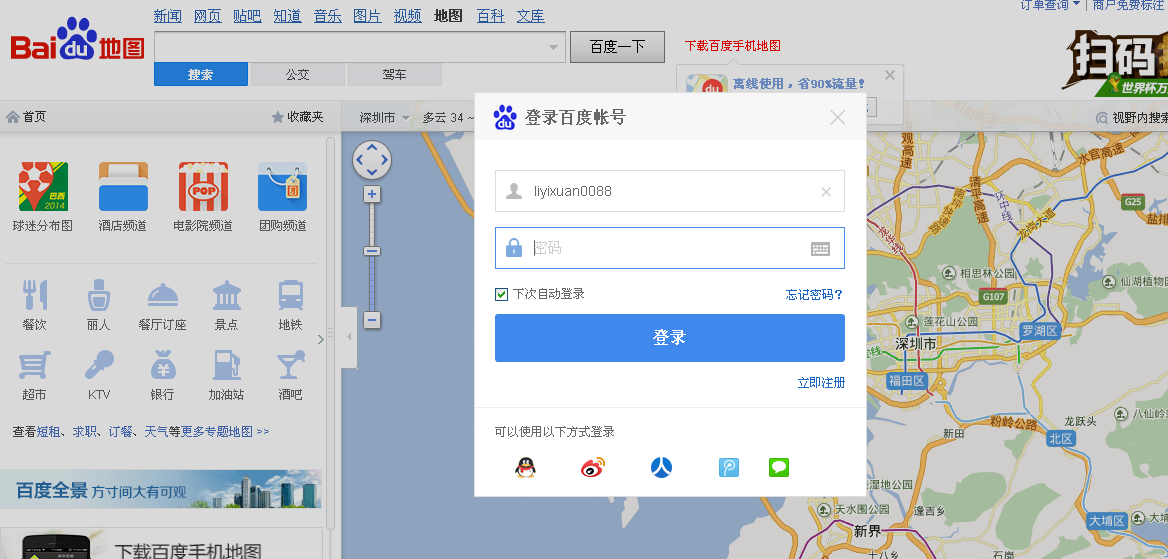The image size is (1168, 559).
Task: Open the on-screen keyboard in password field
Action: tap(820, 249)
